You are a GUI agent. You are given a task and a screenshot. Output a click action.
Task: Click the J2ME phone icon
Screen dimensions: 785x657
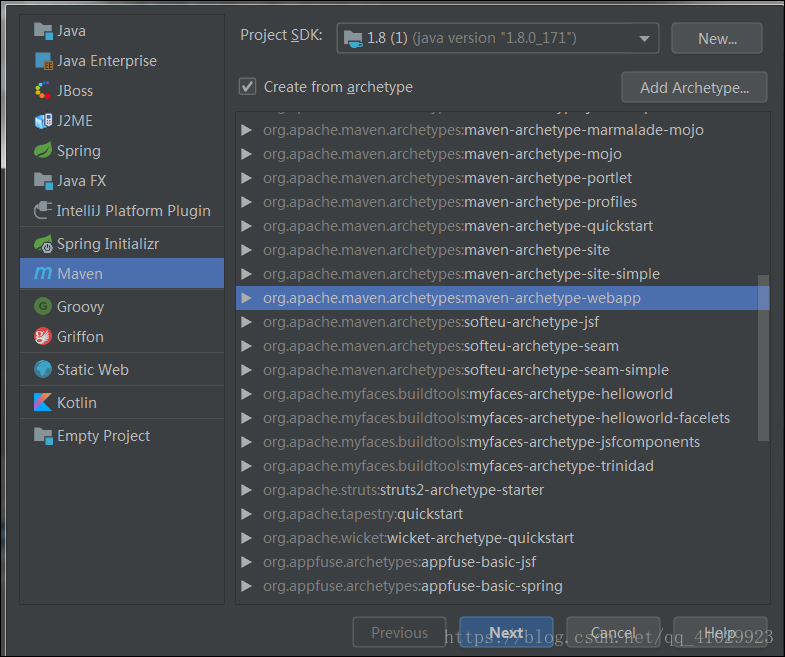pos(43,121)
